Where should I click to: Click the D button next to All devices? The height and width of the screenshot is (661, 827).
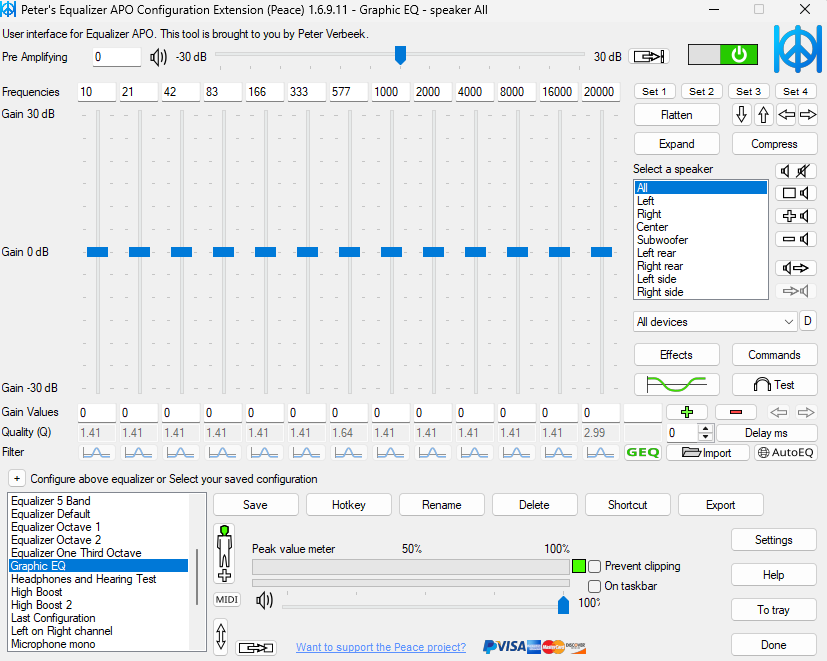(x=807, y=321)
